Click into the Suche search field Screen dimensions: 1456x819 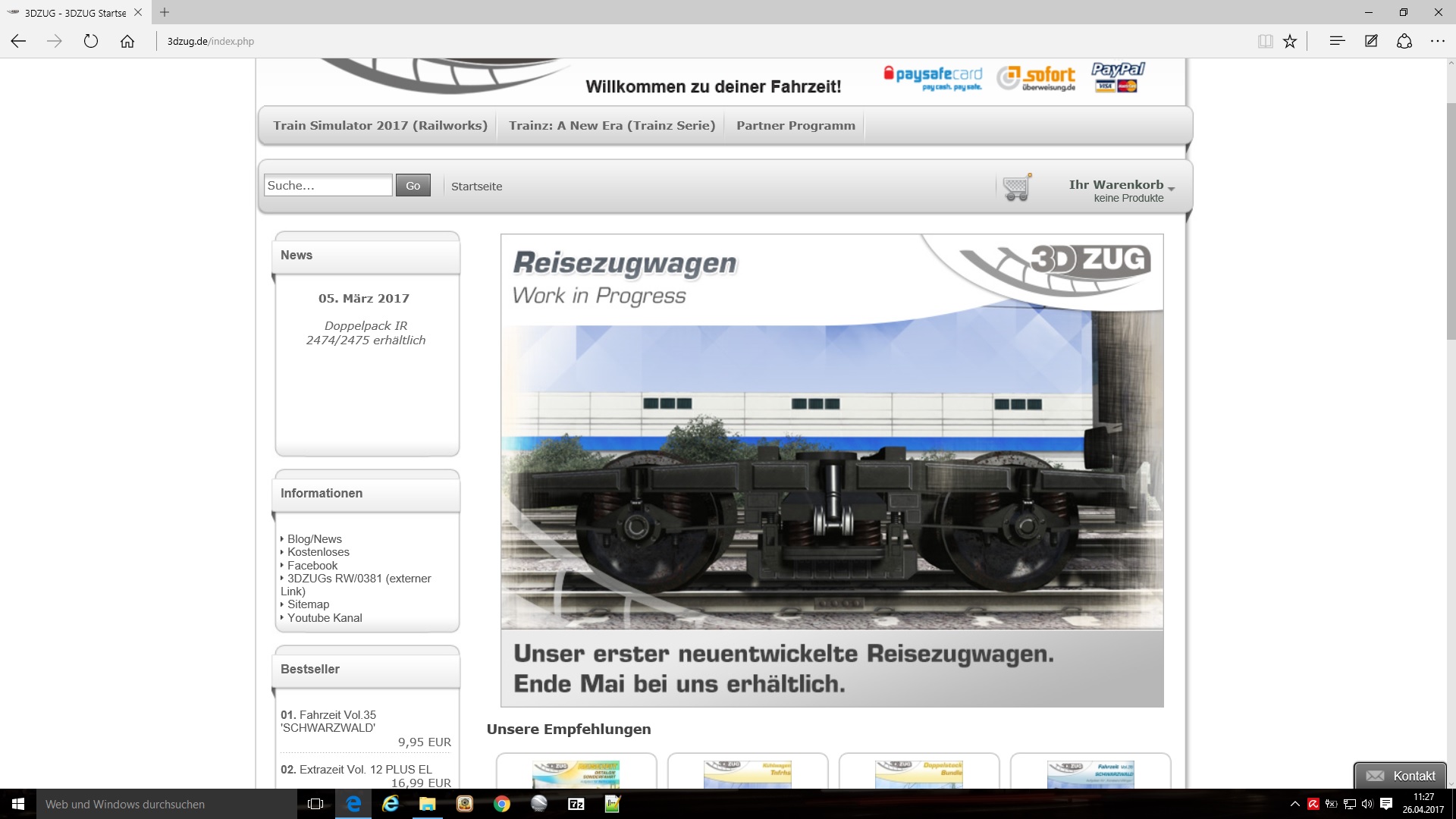pos(328,186)
